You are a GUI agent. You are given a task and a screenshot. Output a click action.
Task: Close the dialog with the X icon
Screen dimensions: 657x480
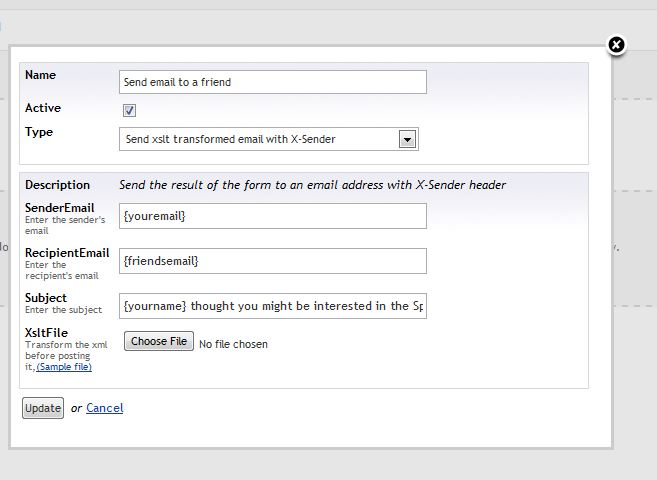coord(616,45)
